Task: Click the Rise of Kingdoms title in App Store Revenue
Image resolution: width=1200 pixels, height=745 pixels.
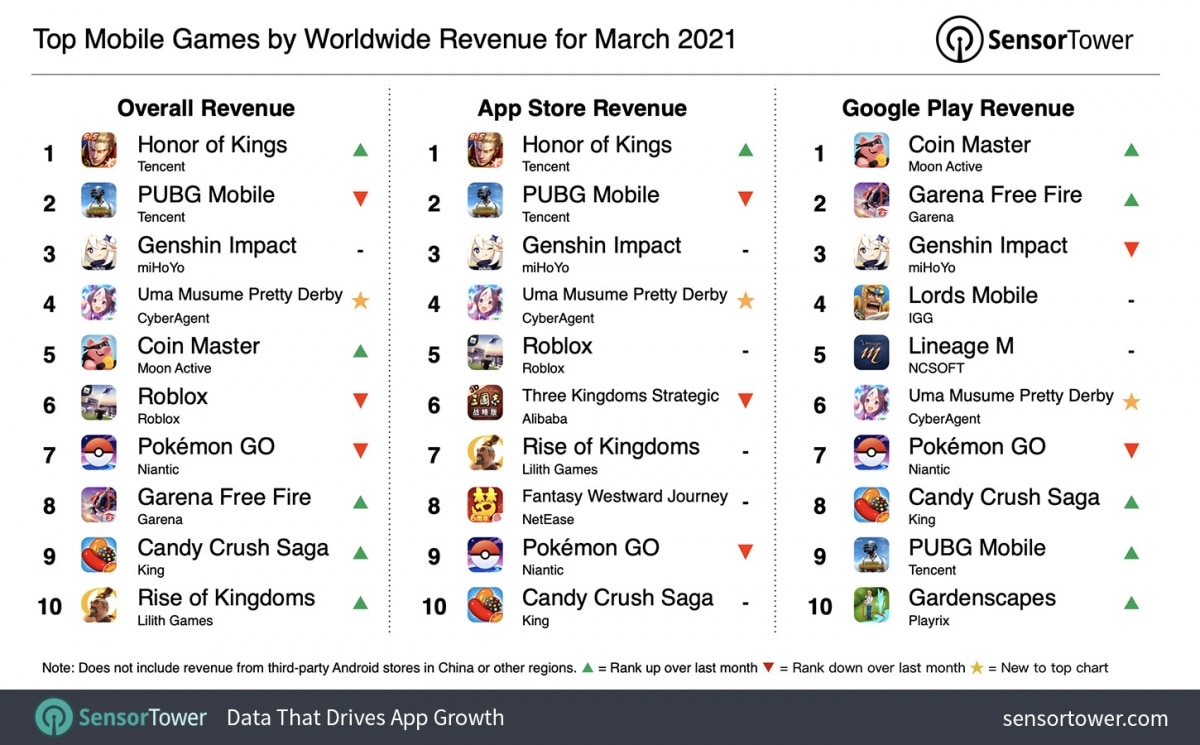Action: pos(610,447)
